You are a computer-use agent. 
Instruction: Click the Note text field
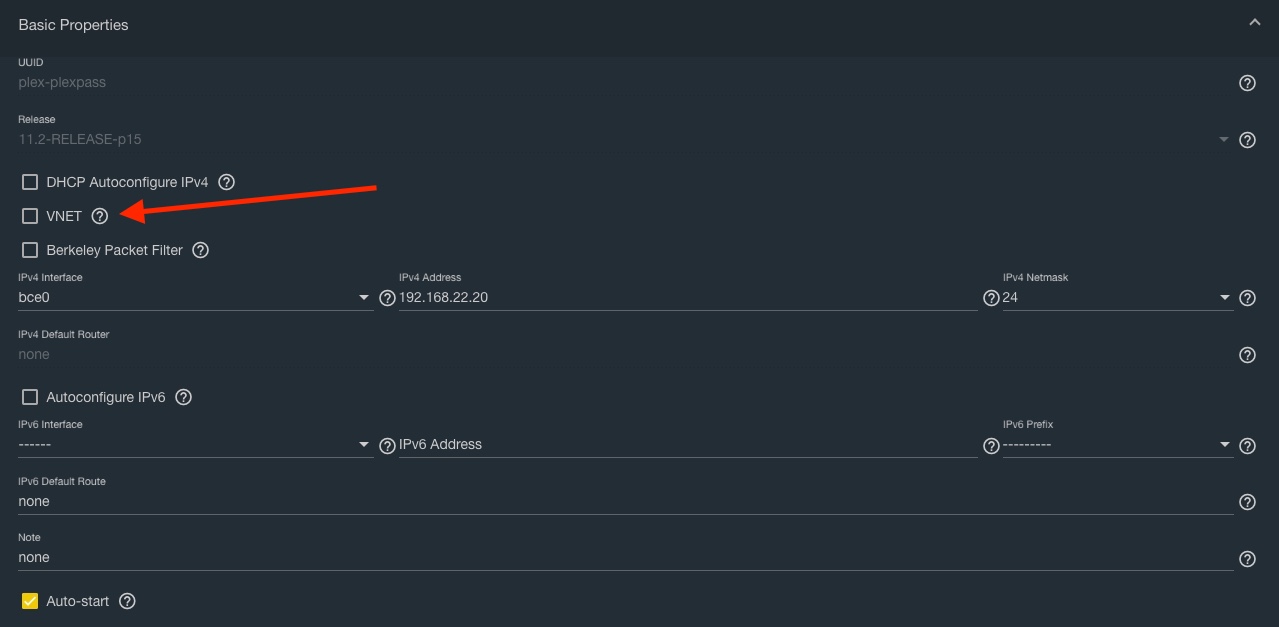click(x=625, y=558)
